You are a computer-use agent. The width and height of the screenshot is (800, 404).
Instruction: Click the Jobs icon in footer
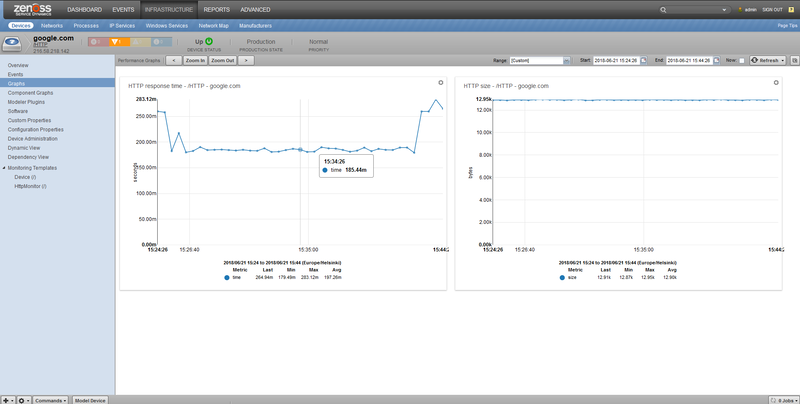[773, 400]
